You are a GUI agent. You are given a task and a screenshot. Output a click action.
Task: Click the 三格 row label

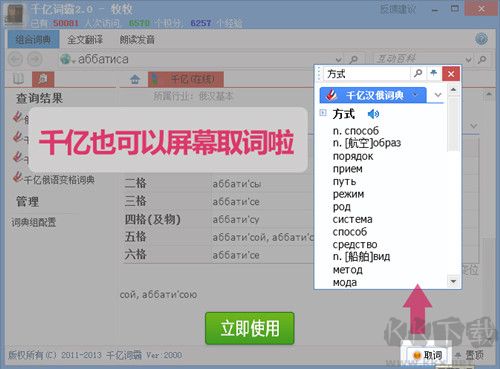coord(135,201)
